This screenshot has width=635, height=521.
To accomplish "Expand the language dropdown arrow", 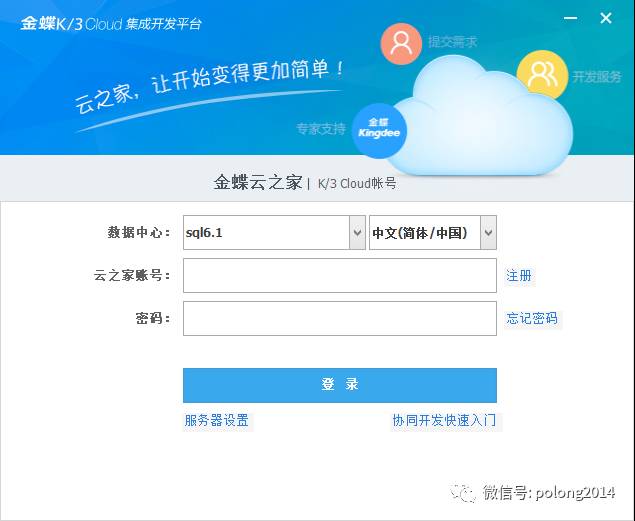I will coord(488,233).
